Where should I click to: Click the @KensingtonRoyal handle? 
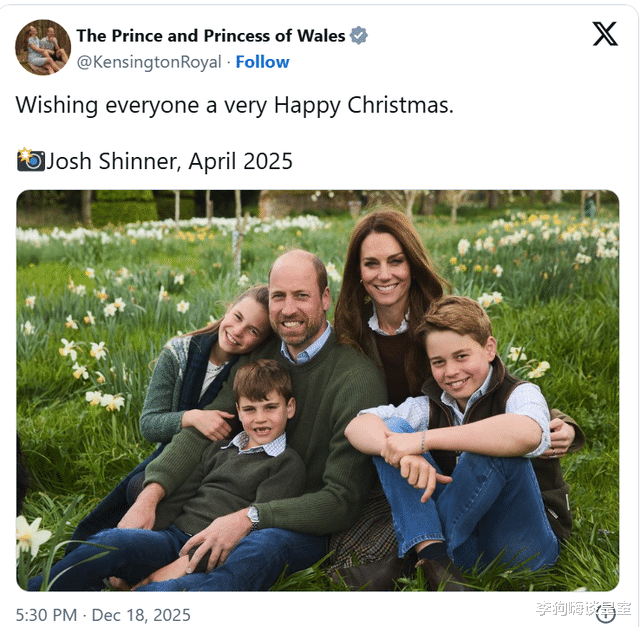[150, 62]
